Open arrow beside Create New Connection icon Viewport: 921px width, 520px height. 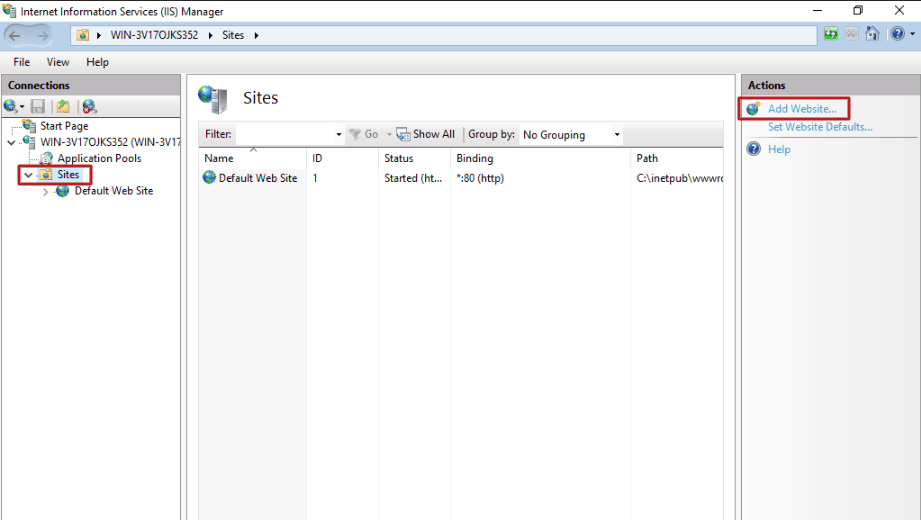coord(22,107)
